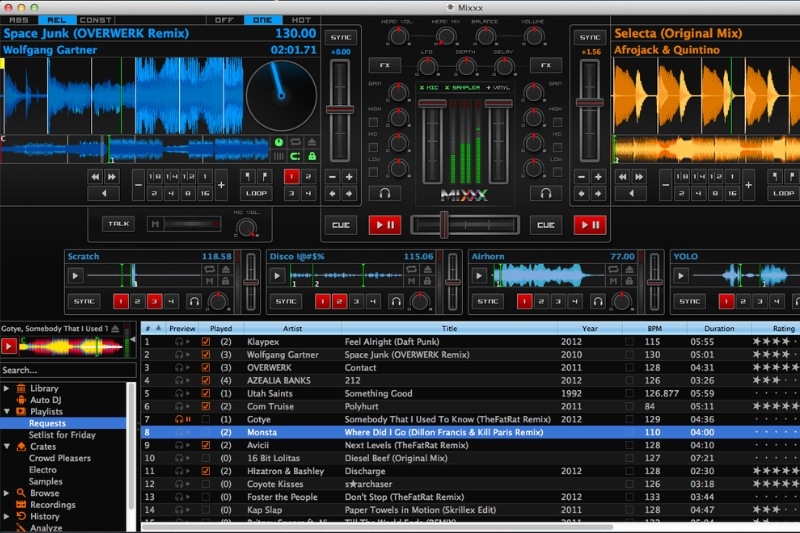Pause preview of Gotye track in list
800x533 pixels.
point(188,419)
